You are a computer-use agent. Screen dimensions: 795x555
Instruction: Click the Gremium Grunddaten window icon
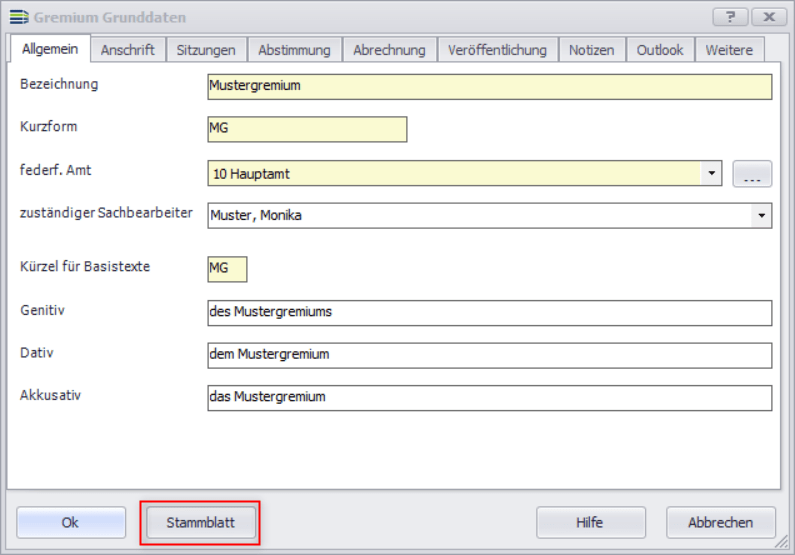(x=19, y=17)
